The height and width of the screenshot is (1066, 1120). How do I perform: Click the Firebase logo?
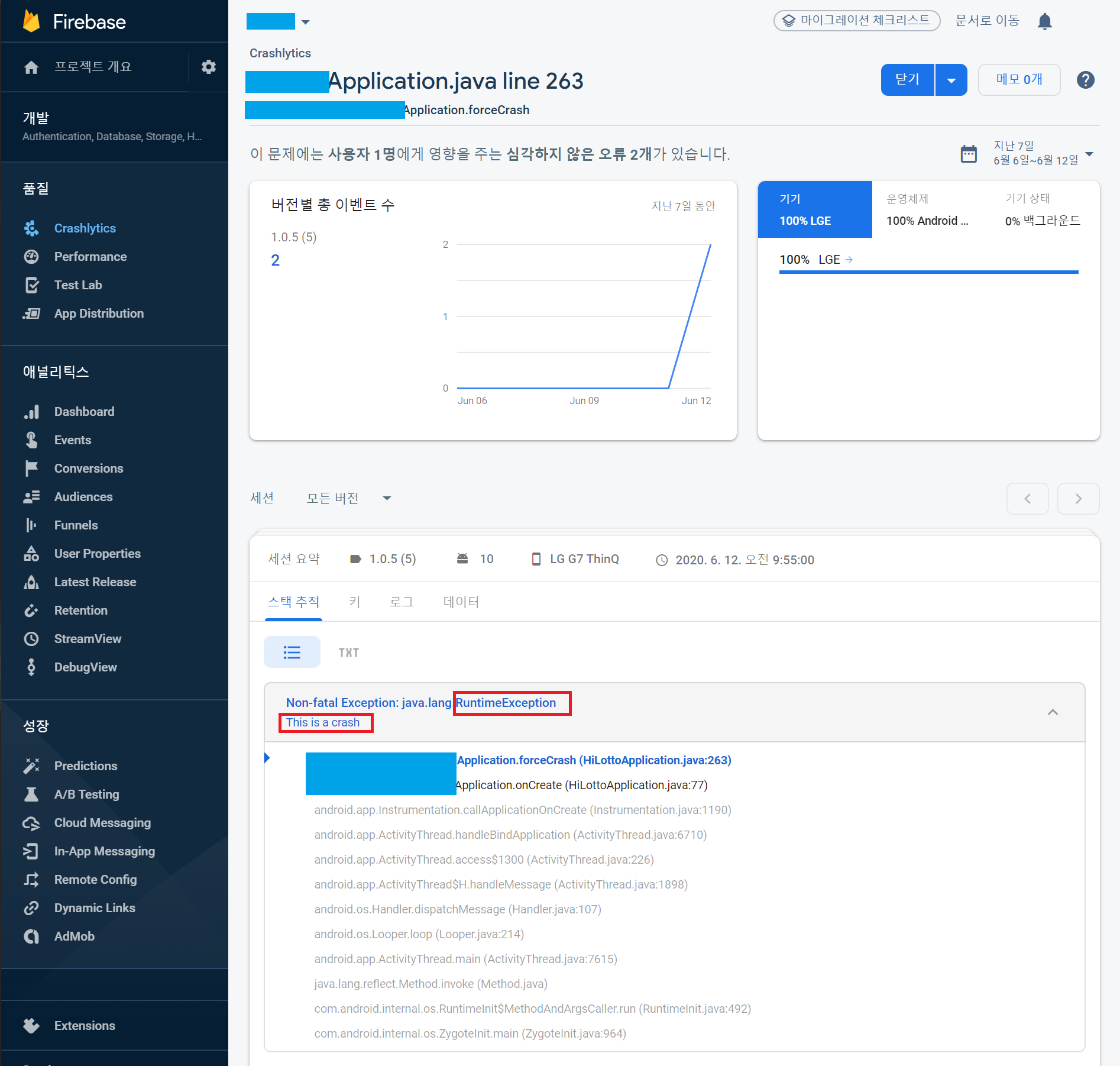coord(31,22)
